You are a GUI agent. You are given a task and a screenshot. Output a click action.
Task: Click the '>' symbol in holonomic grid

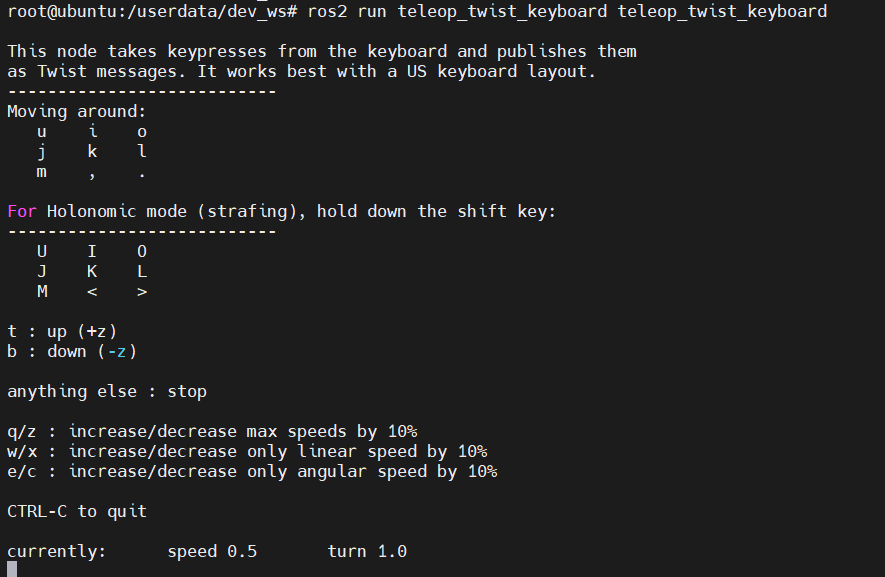142,292
